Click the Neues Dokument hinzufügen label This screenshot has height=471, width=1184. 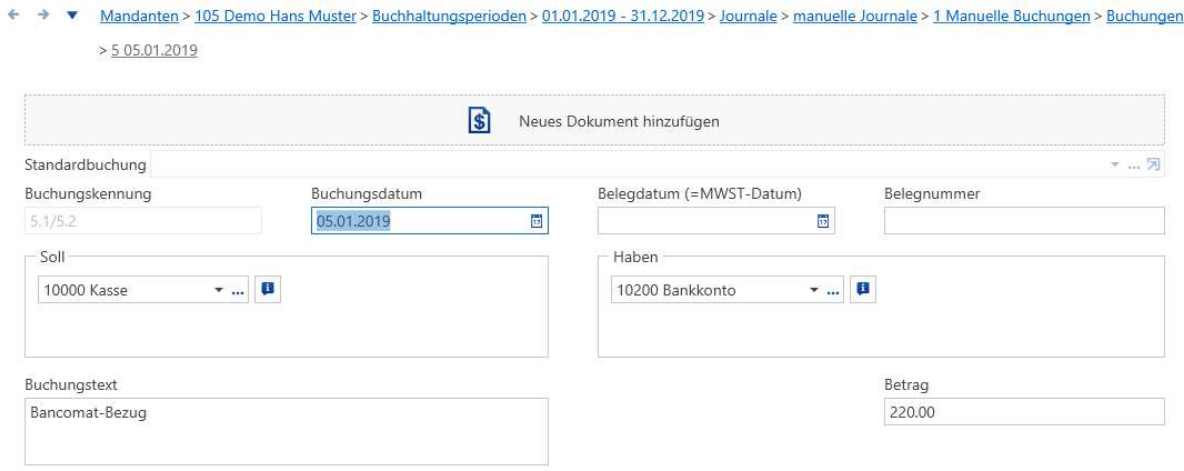[618, 121]
